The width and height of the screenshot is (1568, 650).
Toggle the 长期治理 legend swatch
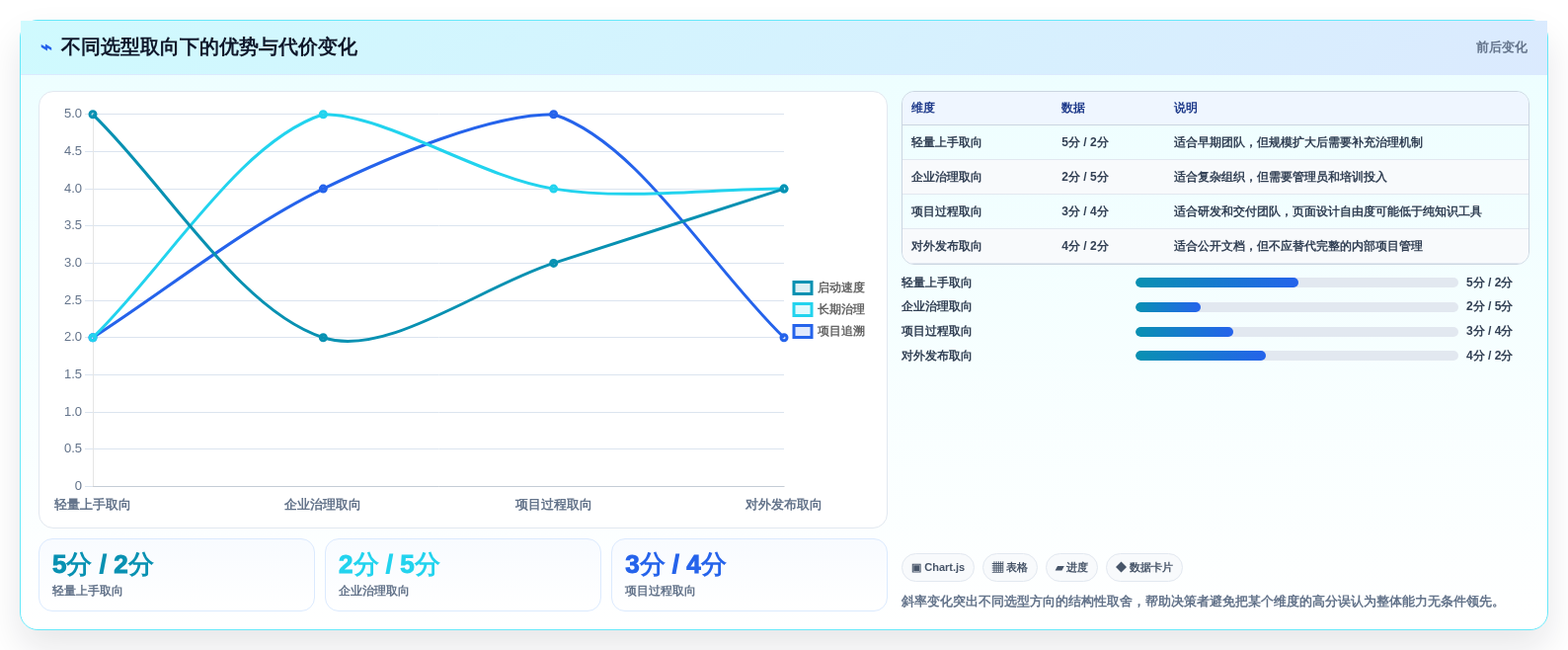pos(803,309)
